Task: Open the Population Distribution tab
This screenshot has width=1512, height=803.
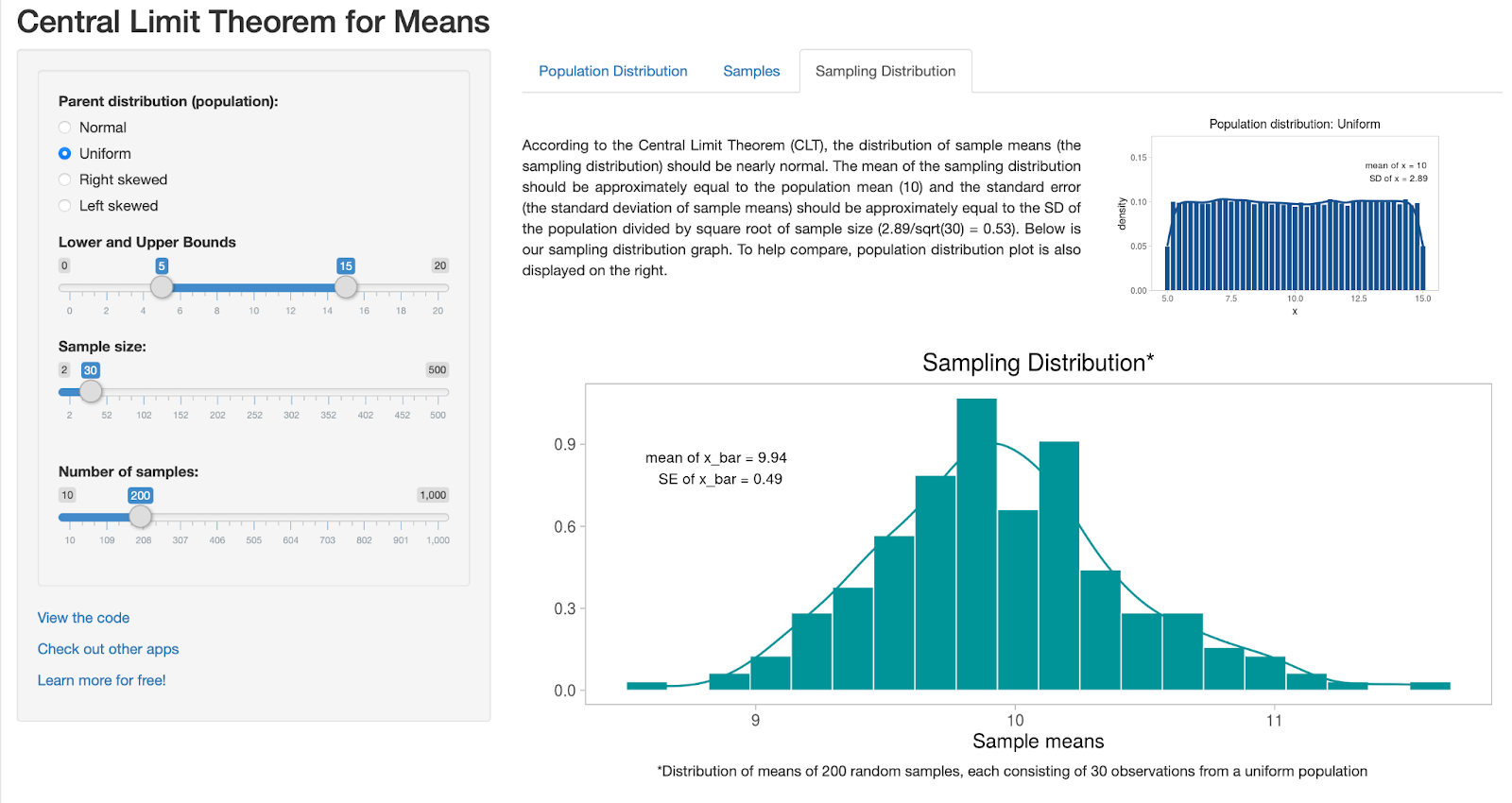Action: pos(612,71)
